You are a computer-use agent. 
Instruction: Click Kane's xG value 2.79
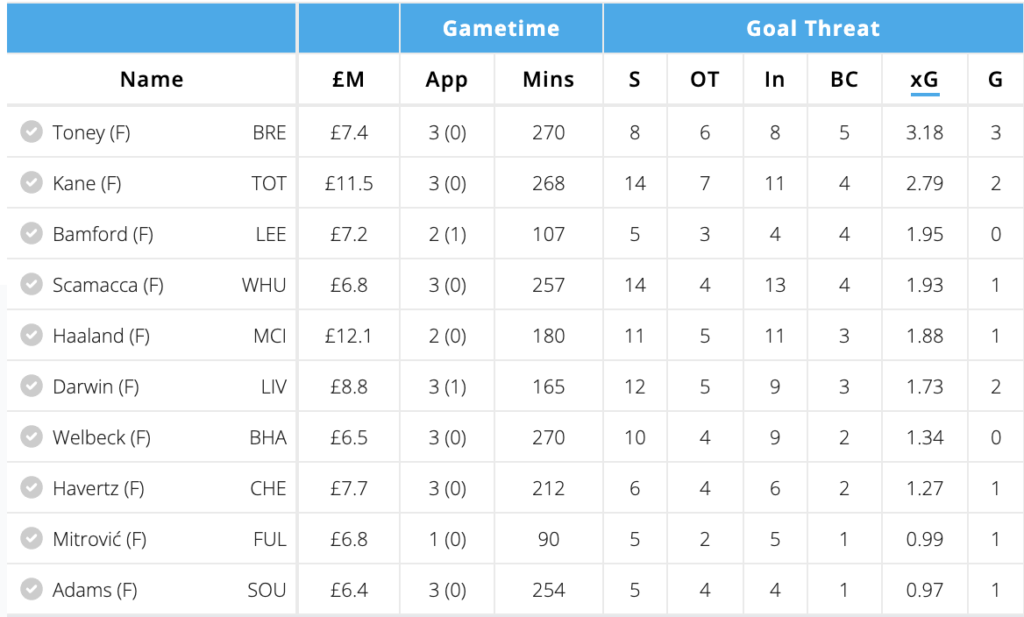click(924, 183)
